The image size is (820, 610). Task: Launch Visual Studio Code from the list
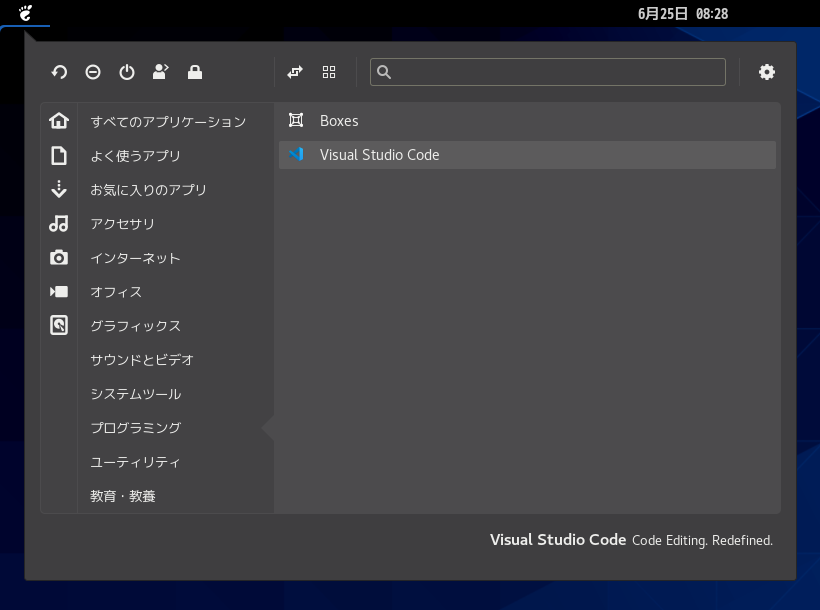pos(527,155)
